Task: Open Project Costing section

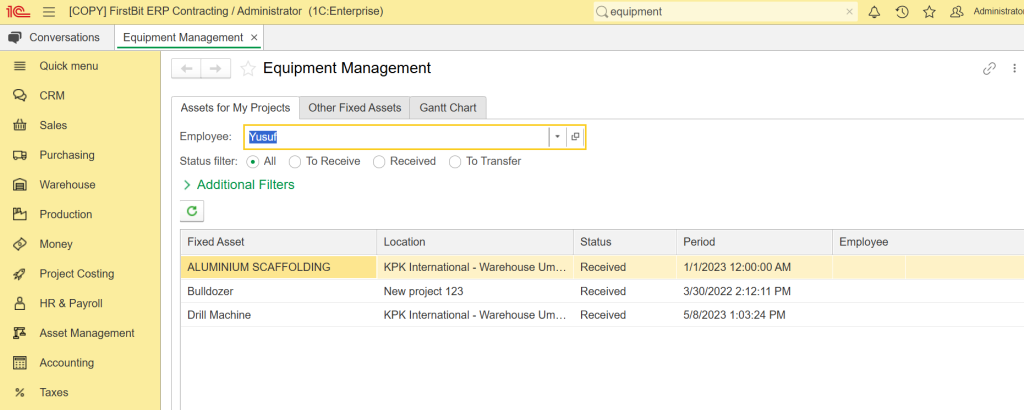Action: tap(76, 274)
